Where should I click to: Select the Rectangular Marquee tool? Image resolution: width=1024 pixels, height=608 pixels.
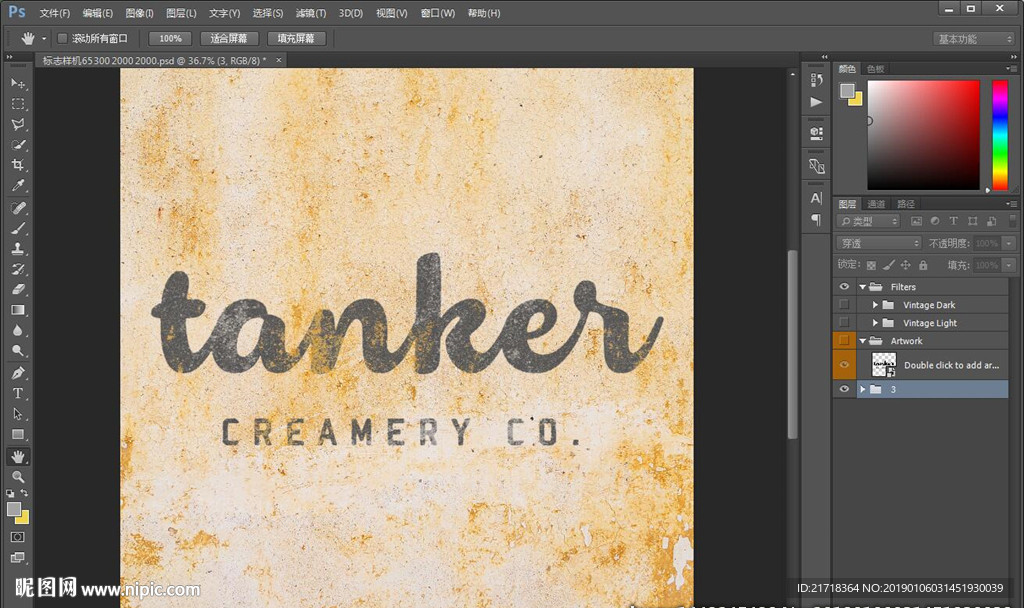[x=18, y=104]
